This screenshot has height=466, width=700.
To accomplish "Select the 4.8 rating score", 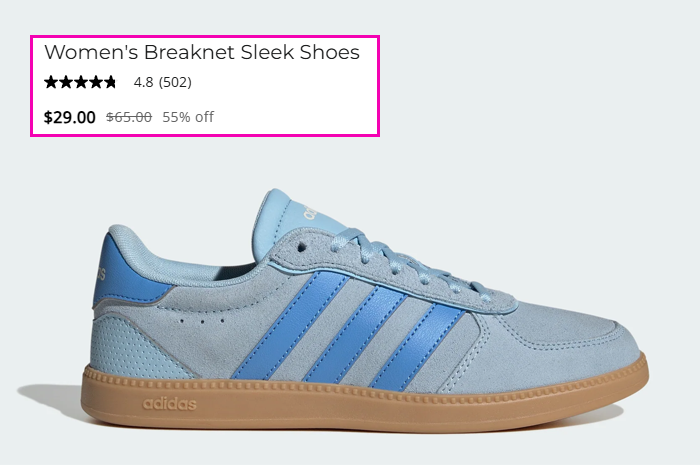I will [x=143, y=82].
